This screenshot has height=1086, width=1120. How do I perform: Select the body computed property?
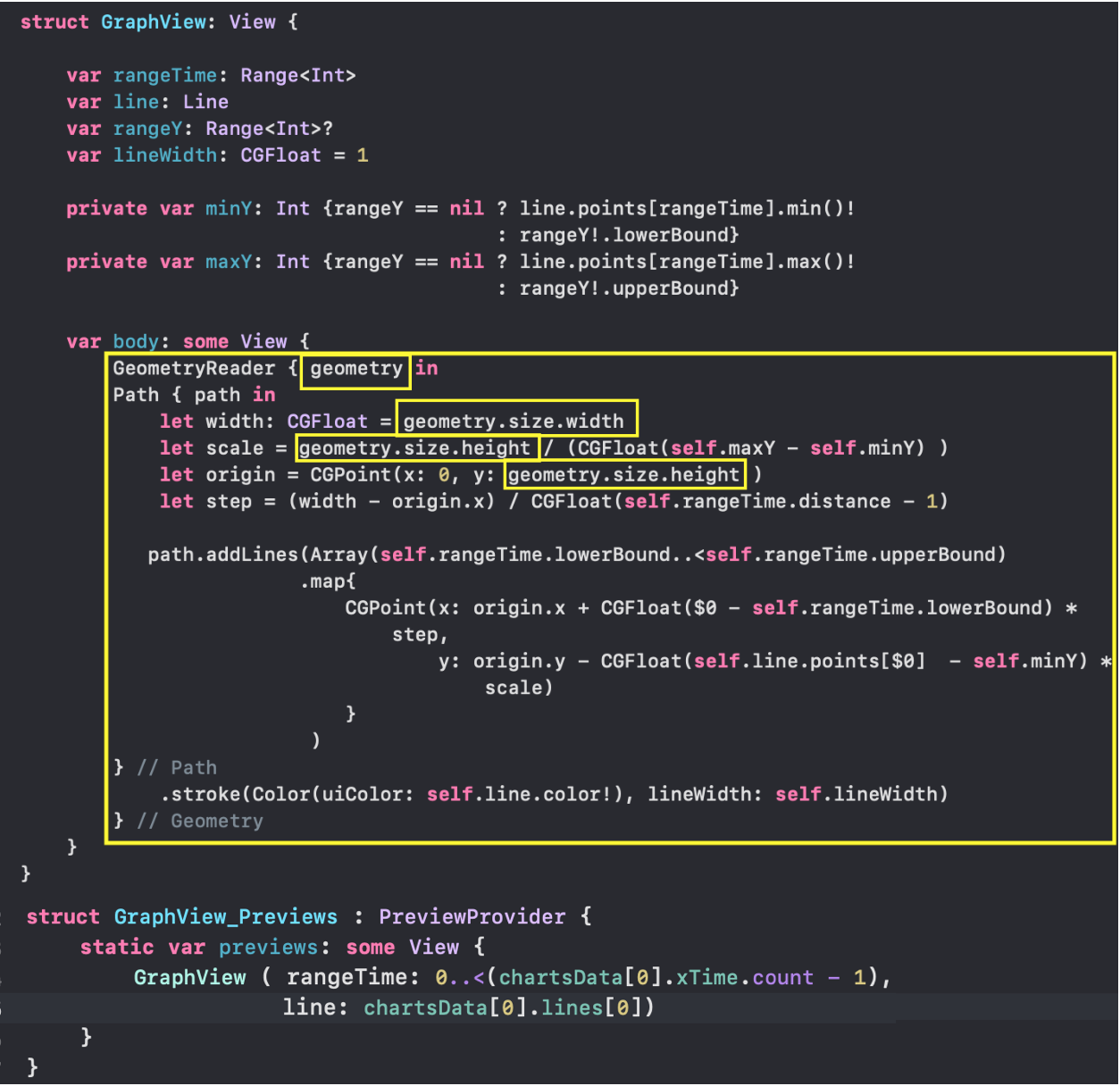[x=135, y=341]
